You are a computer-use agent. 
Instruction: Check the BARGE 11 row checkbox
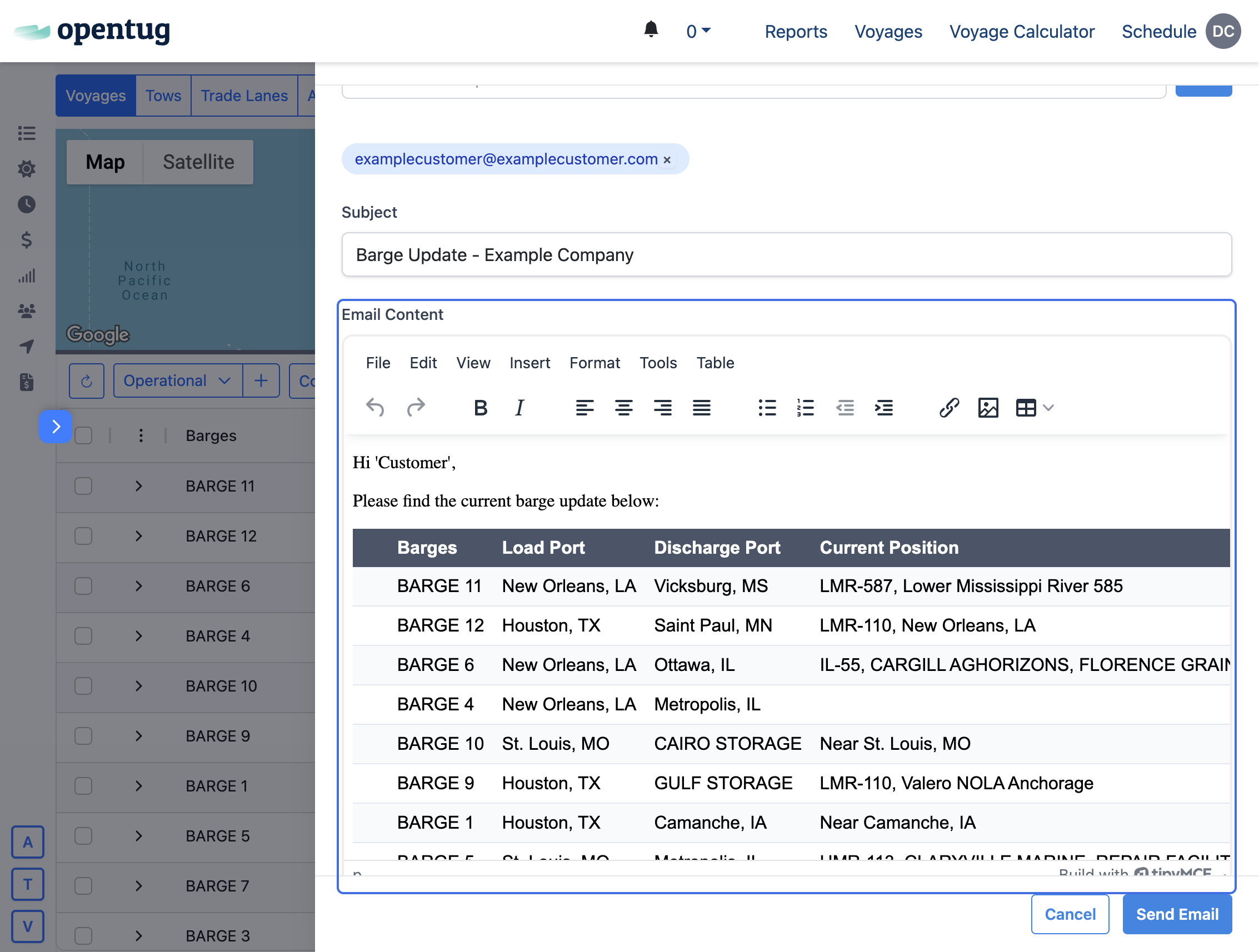click(x=84, y=486)
